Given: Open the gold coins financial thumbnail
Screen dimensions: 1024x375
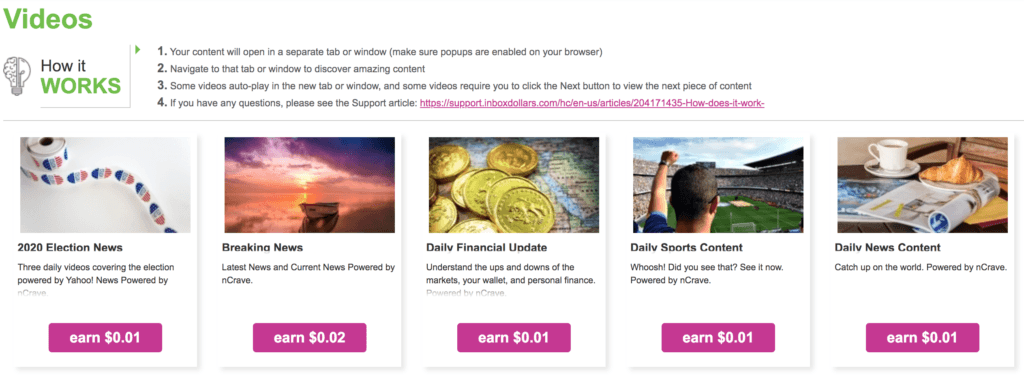Looking at the screenshot, I should click(514, 185).
